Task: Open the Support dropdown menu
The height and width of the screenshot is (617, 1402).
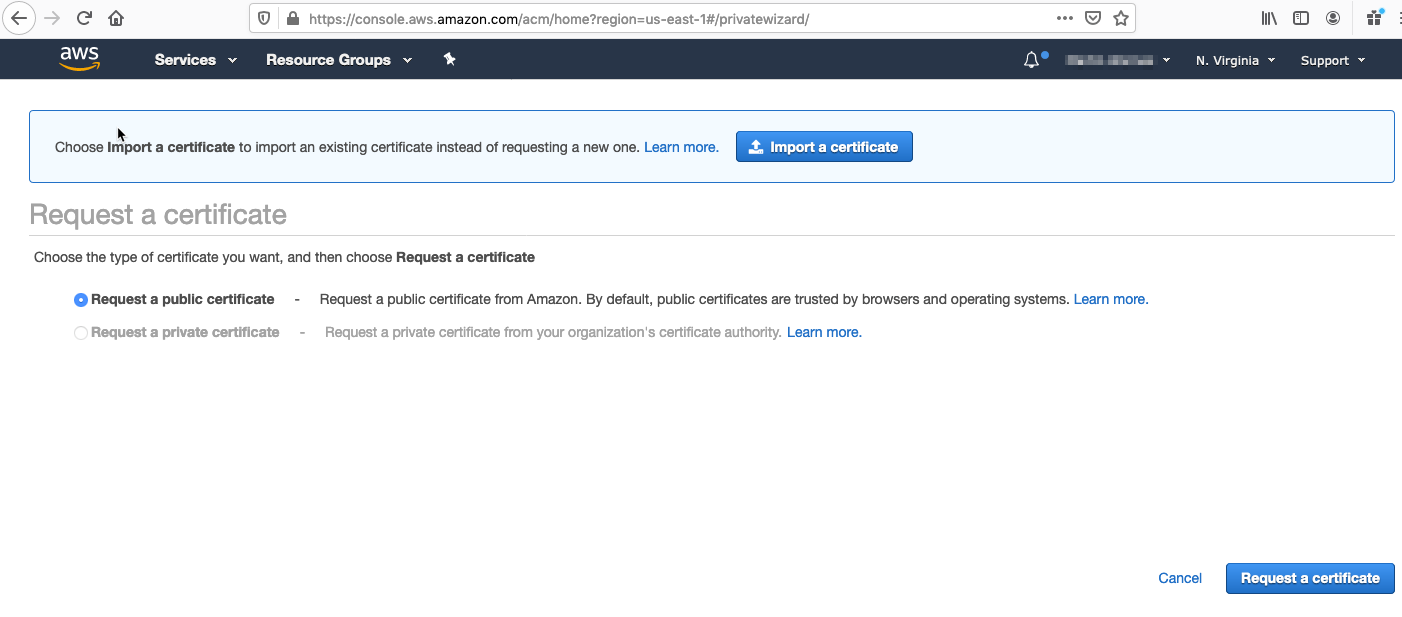Action: [1332, 60]
